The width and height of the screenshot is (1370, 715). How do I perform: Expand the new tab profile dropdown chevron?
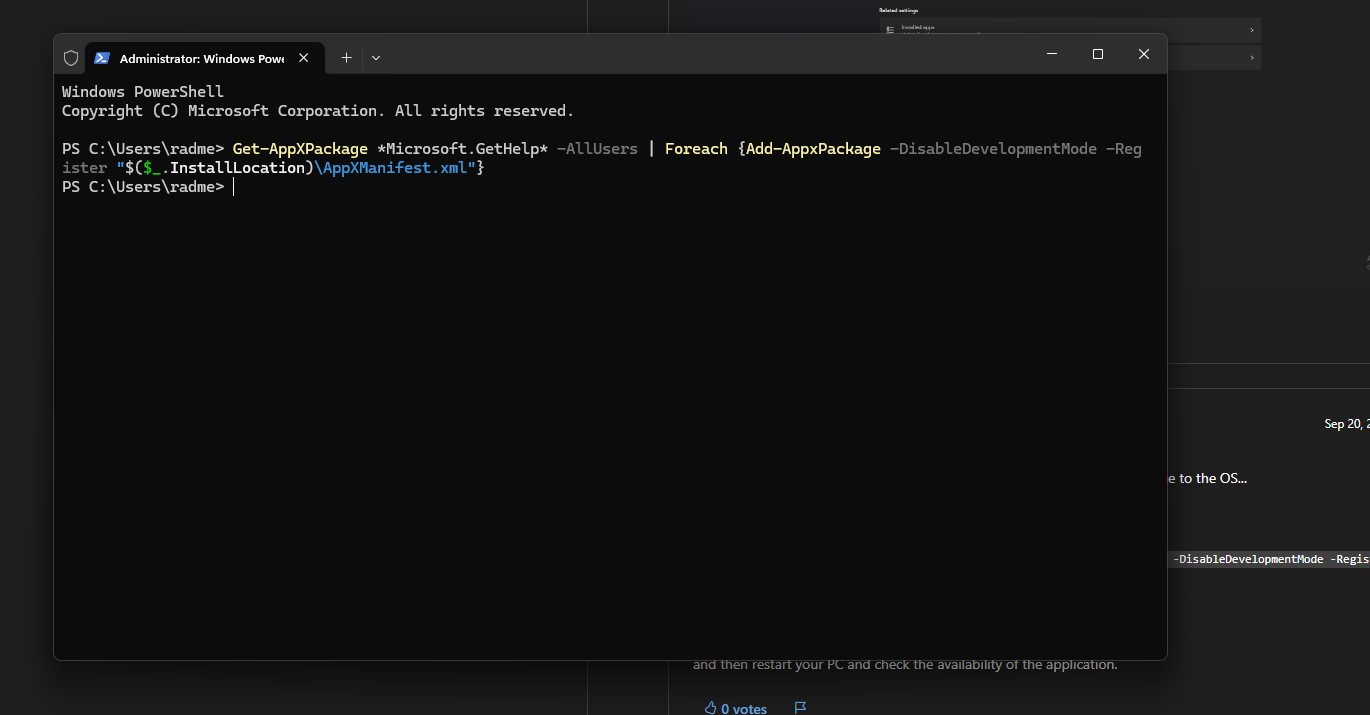[376, 58]
